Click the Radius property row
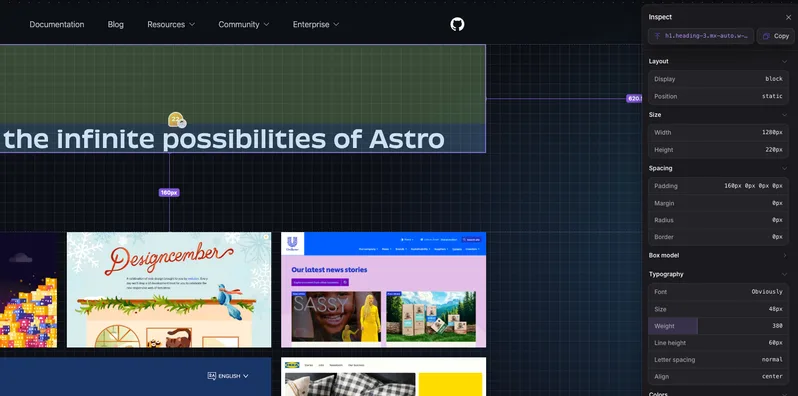 tap(719, 220)
